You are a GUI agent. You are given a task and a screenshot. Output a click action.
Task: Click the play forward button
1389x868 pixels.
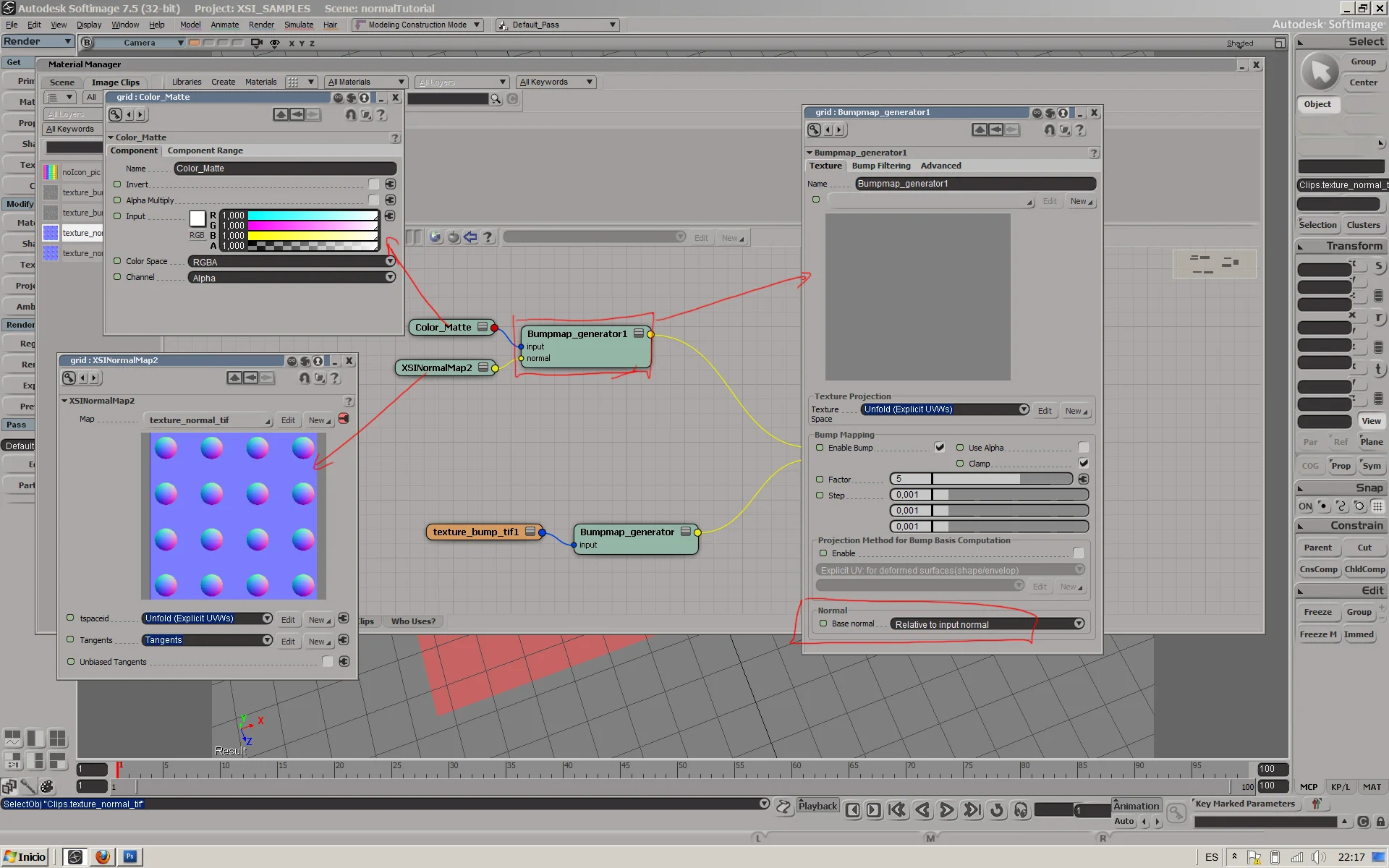[946, 810]
